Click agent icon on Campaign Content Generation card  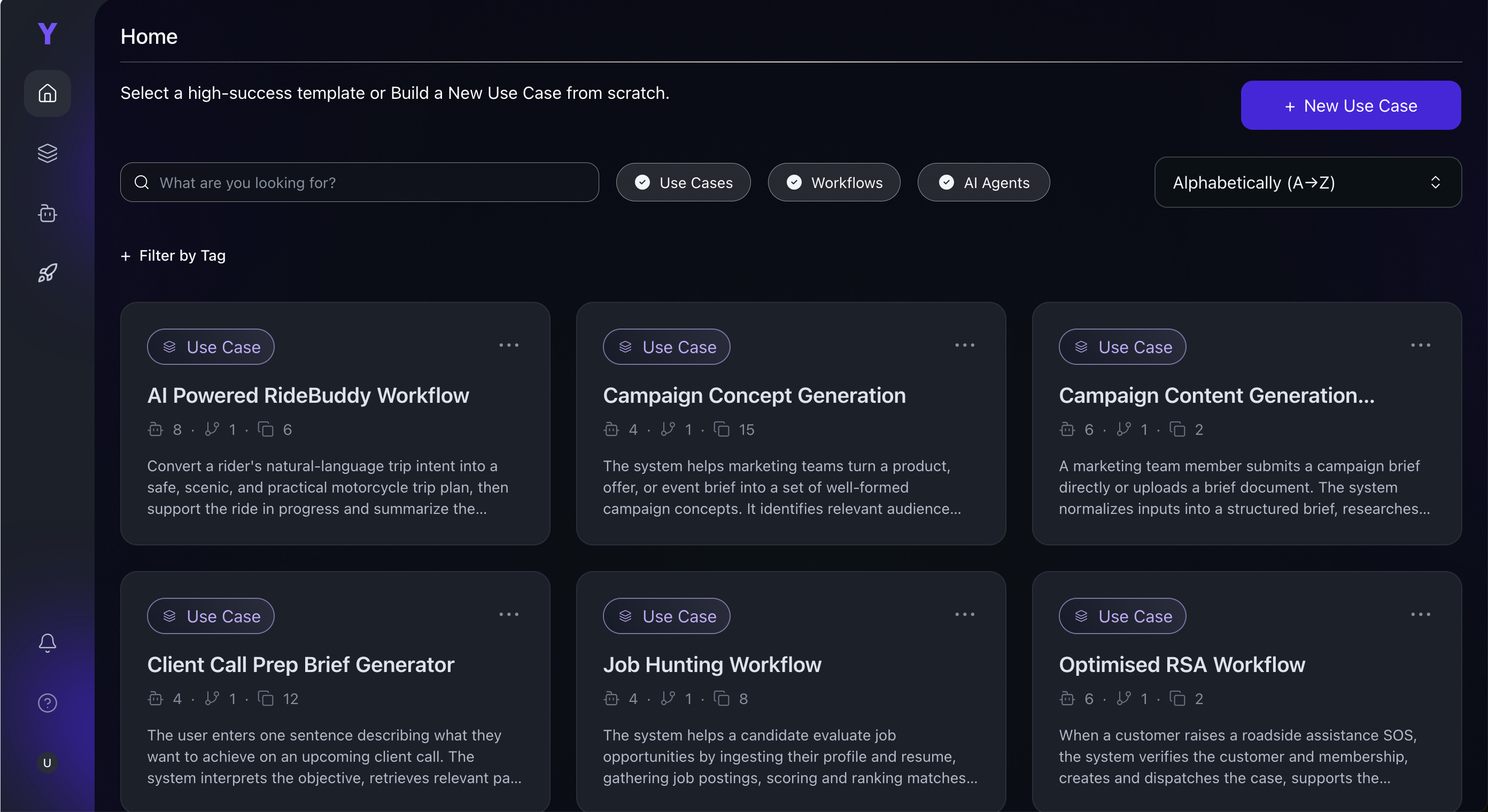tap(1067, 429)
